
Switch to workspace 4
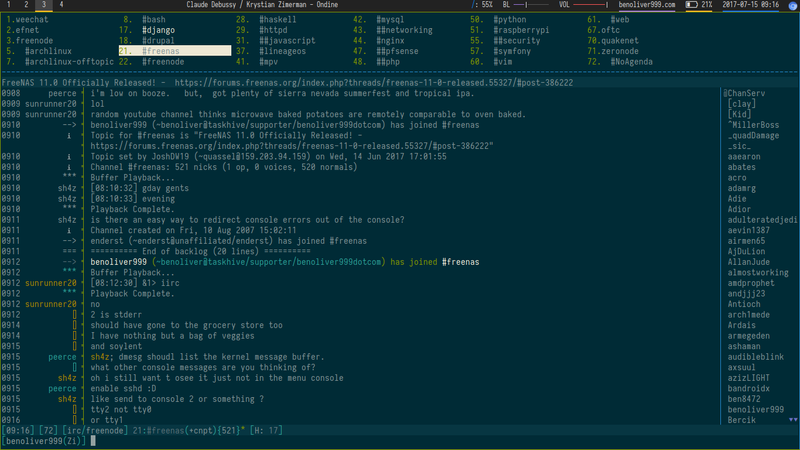[x=61, y=5]
